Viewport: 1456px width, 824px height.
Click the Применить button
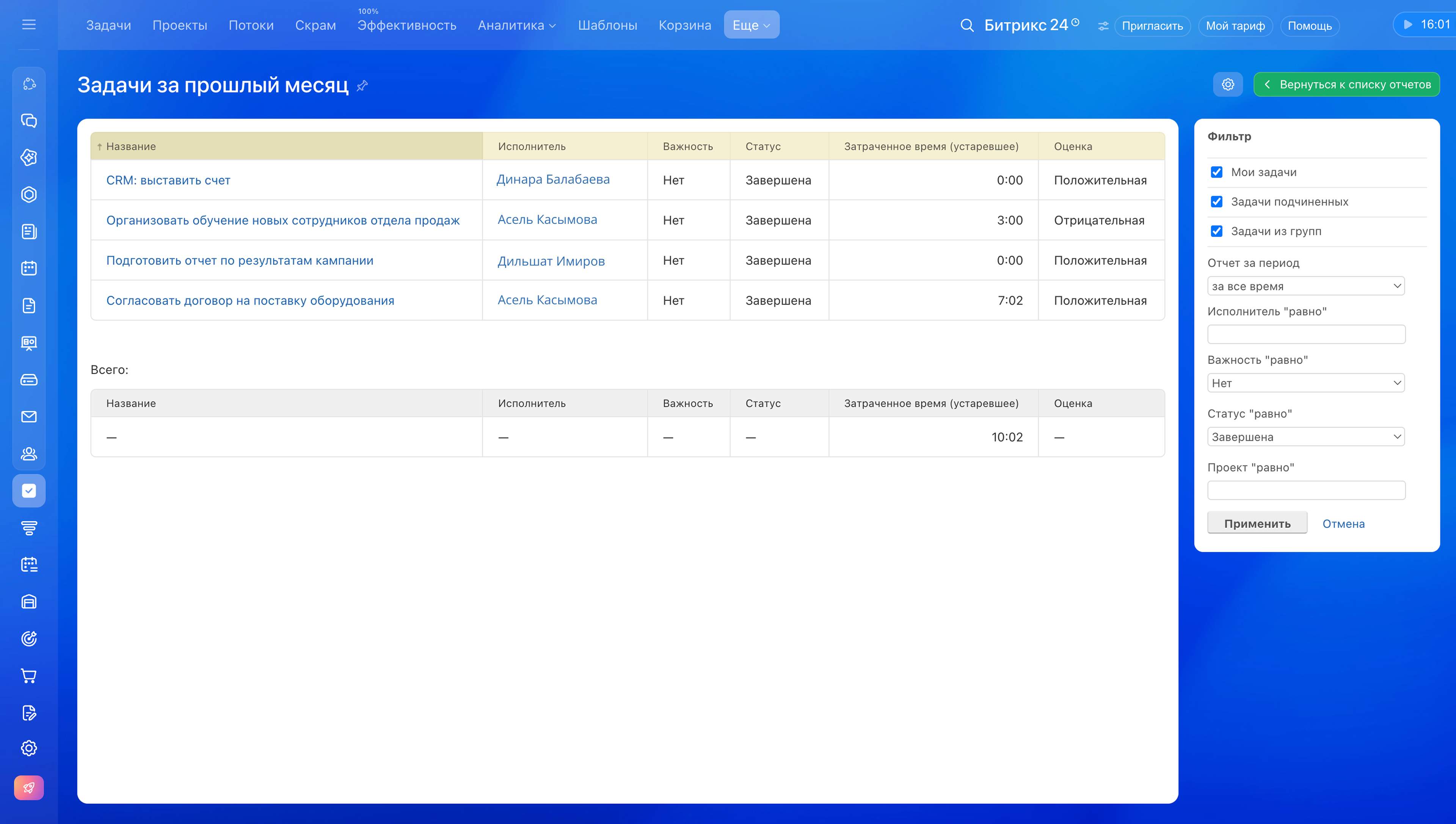[x=1257, y=524]
